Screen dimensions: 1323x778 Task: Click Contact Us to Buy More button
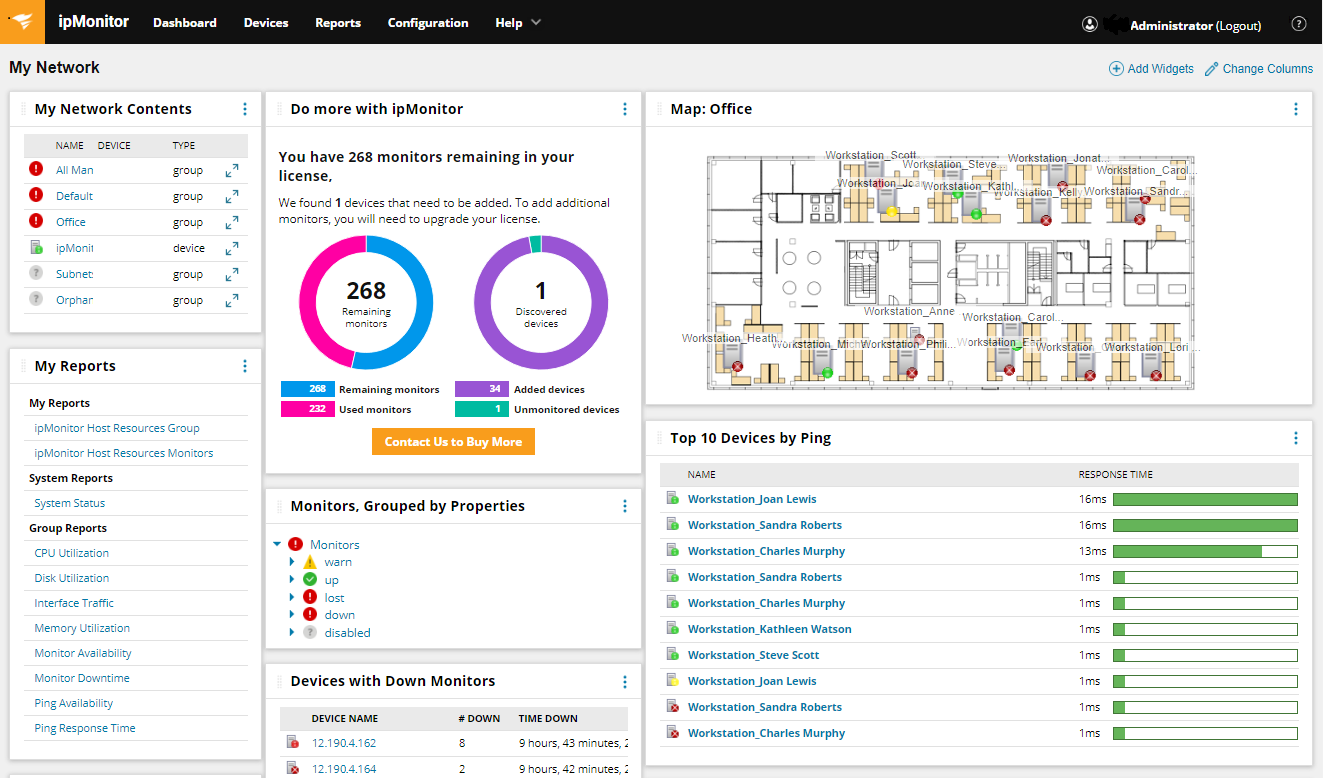click(x=453, y=442)
